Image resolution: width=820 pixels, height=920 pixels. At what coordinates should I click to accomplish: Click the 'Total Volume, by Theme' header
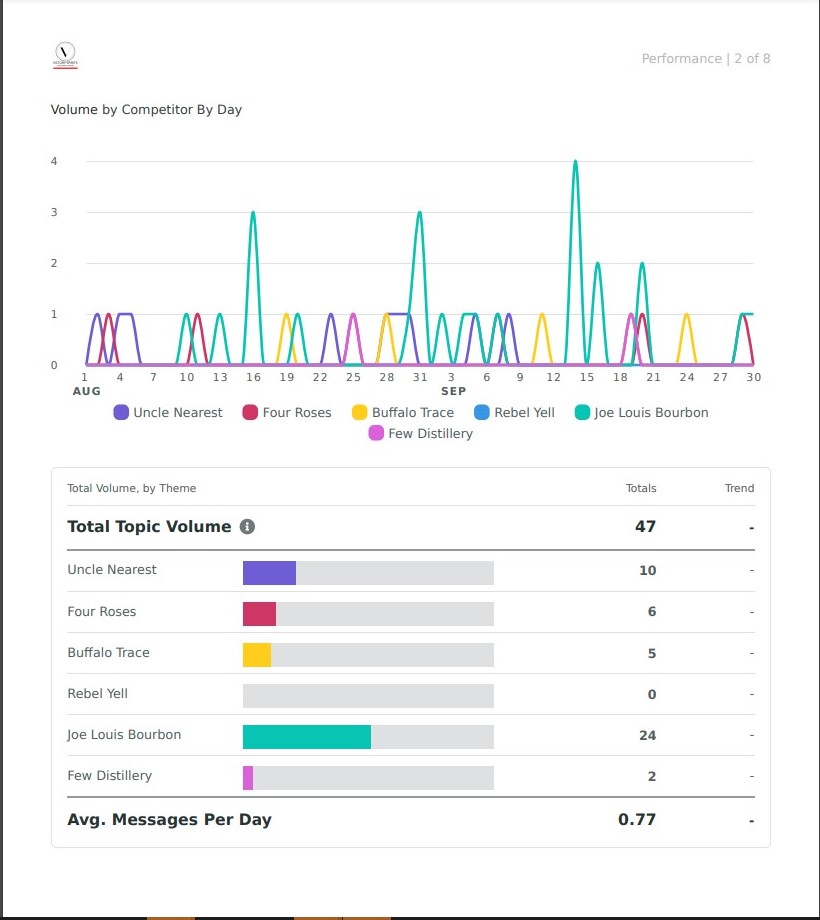131,488
